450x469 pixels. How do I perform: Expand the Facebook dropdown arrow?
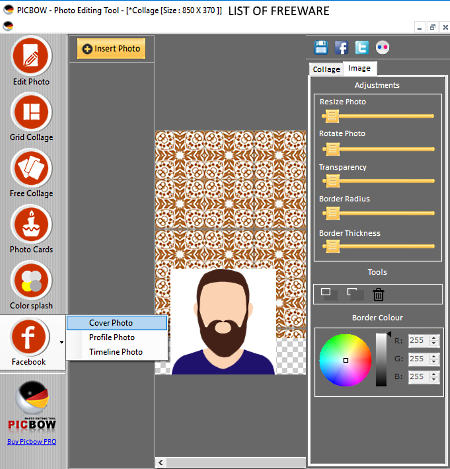point(62,342)
